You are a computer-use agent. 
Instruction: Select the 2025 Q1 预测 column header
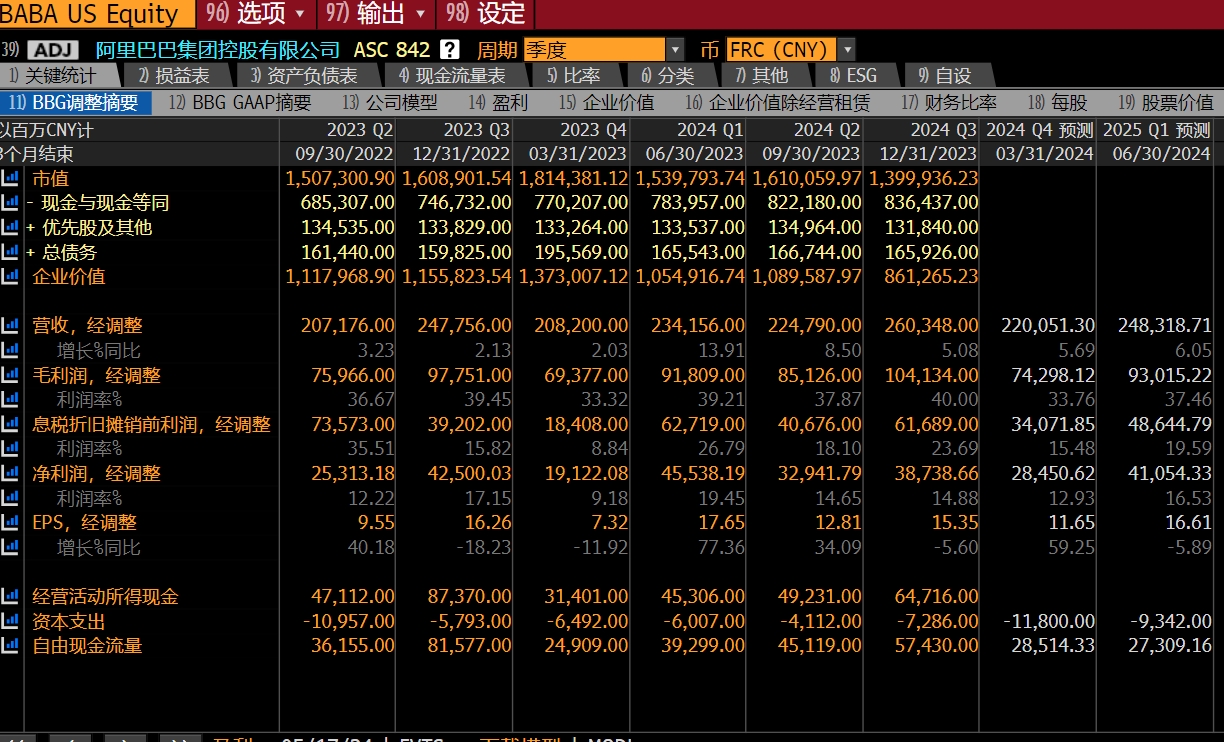pyautogui.click(x=1157, y=130)
